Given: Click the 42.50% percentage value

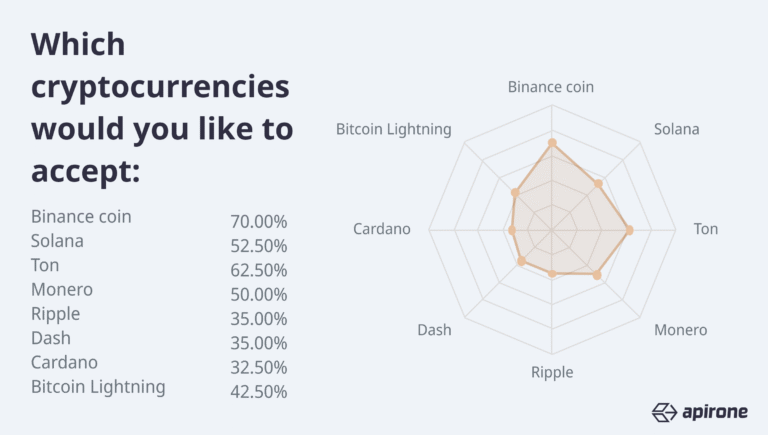Looking at the screenshot, I should [259, 391].
